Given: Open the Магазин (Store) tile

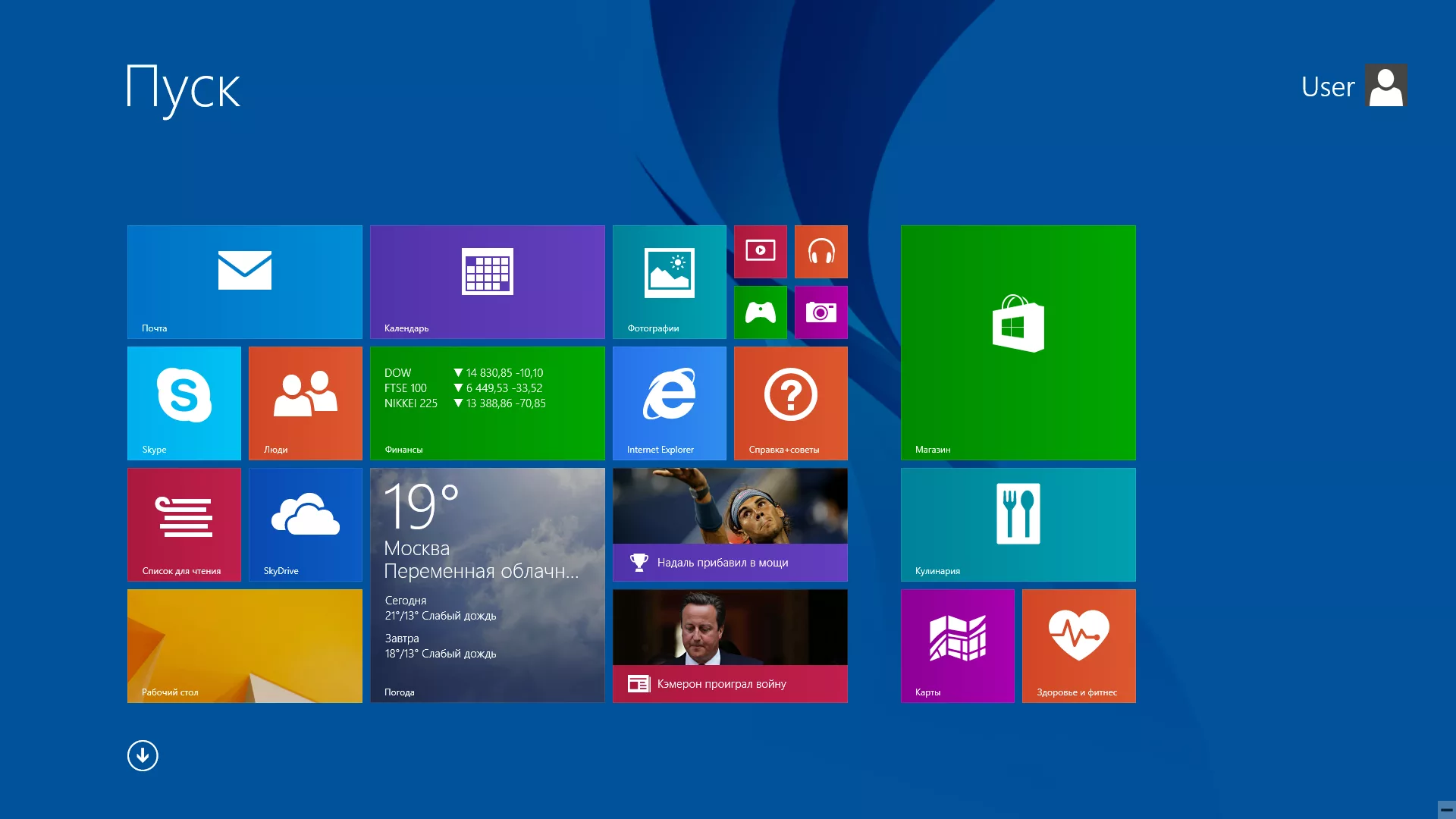Looking at the screenshot, I should (x=1018, y=342).
